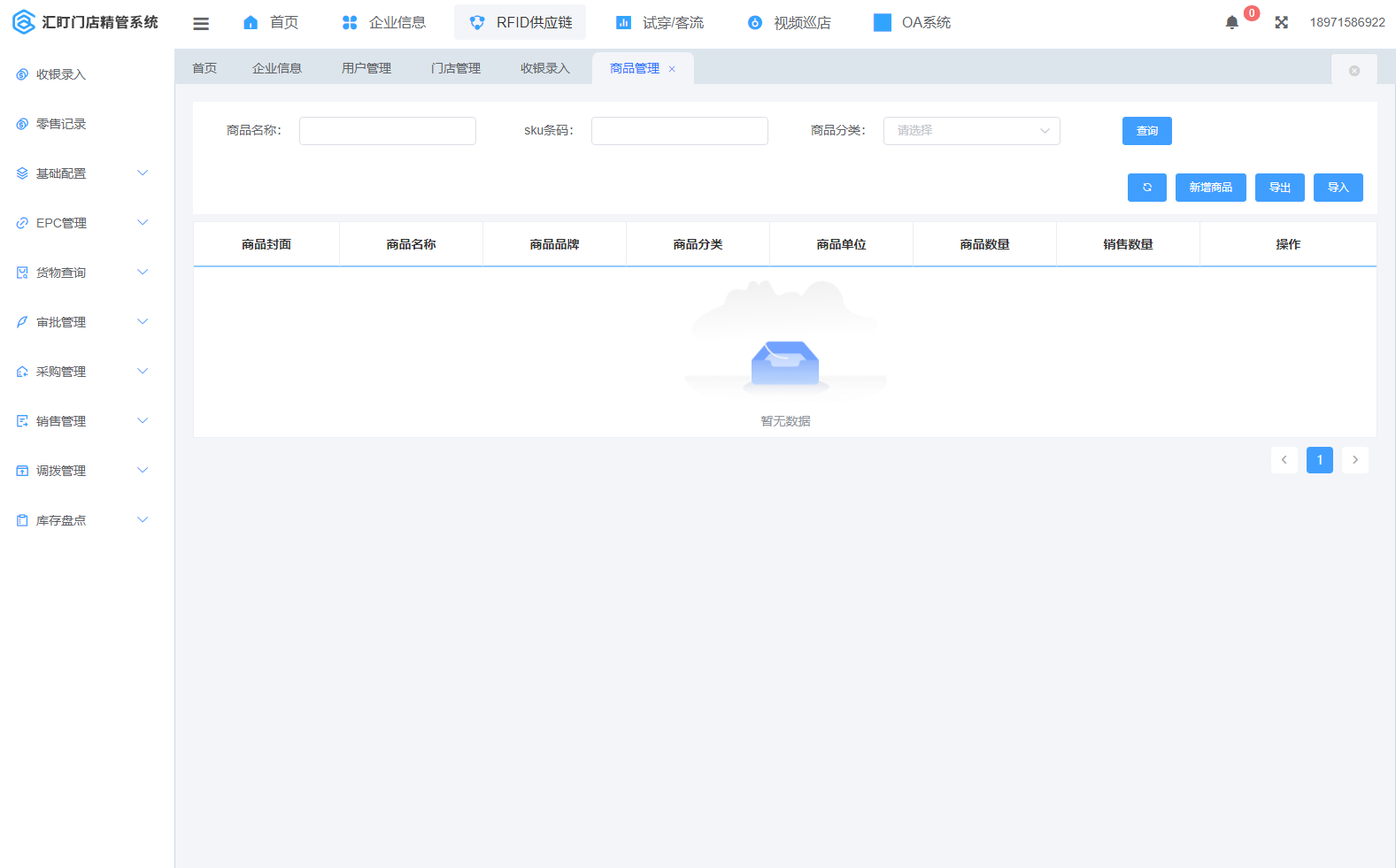
Task: Click the red notification count badge
Action: (1252, 13)
